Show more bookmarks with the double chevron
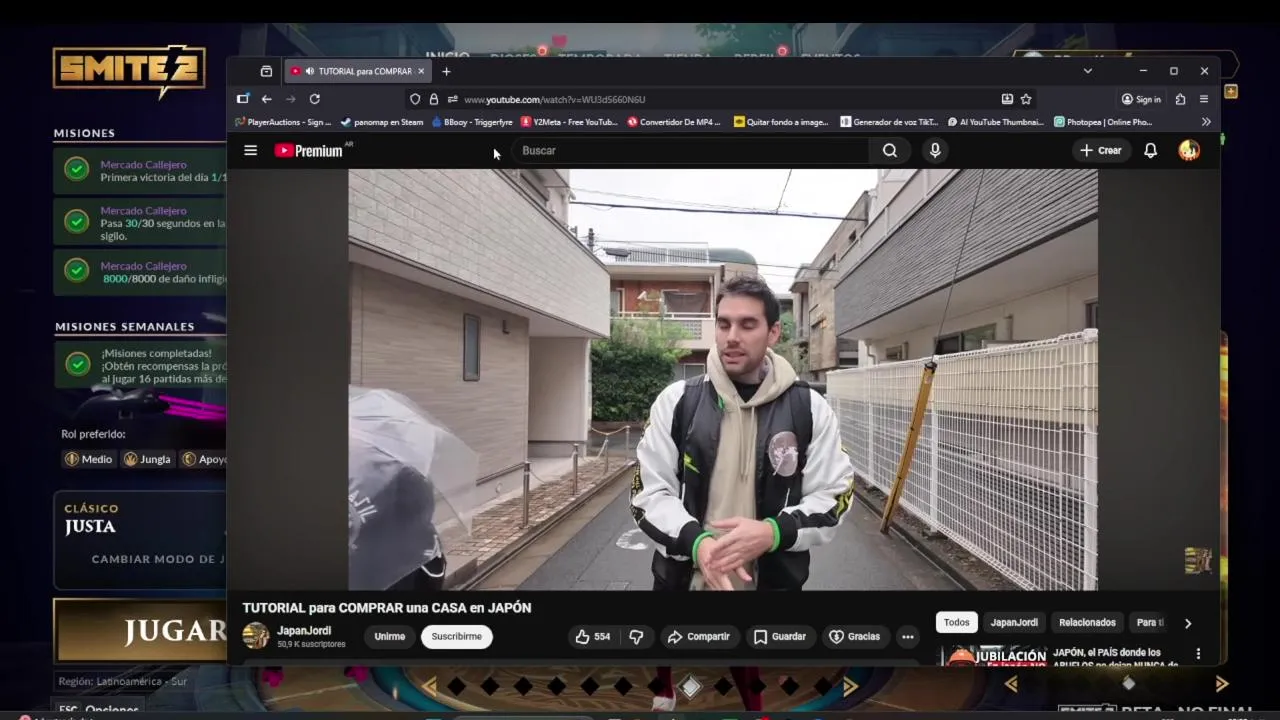This screenshot has width=1280, height=720. click(1206, 122)
